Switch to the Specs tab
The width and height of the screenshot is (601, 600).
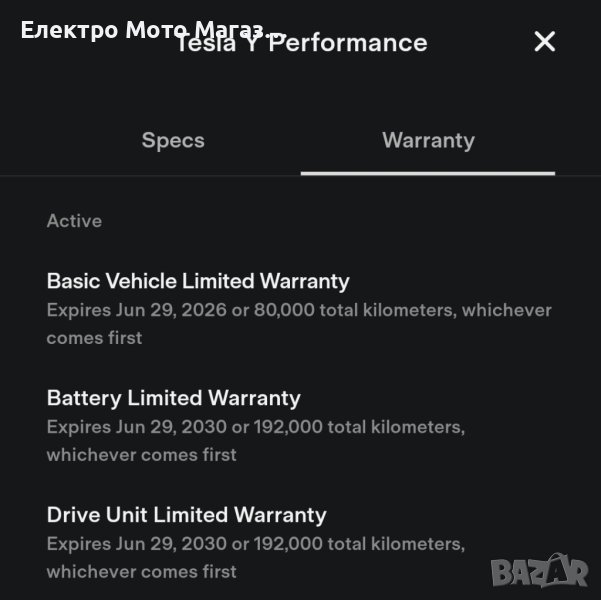[173, 140]
